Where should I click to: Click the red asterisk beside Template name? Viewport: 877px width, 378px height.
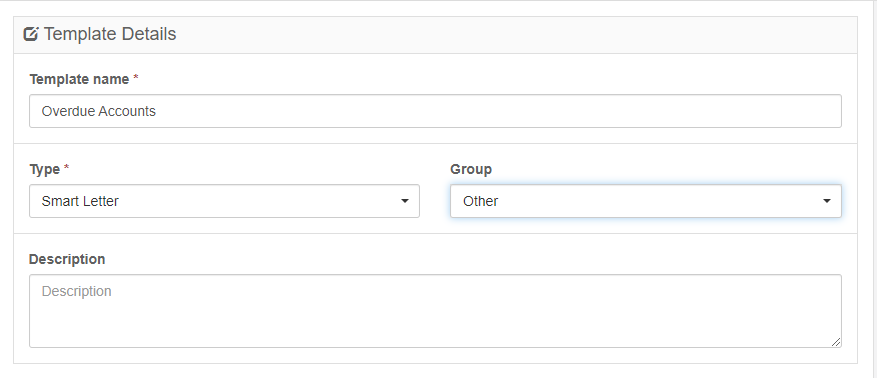tap(135, 79)
